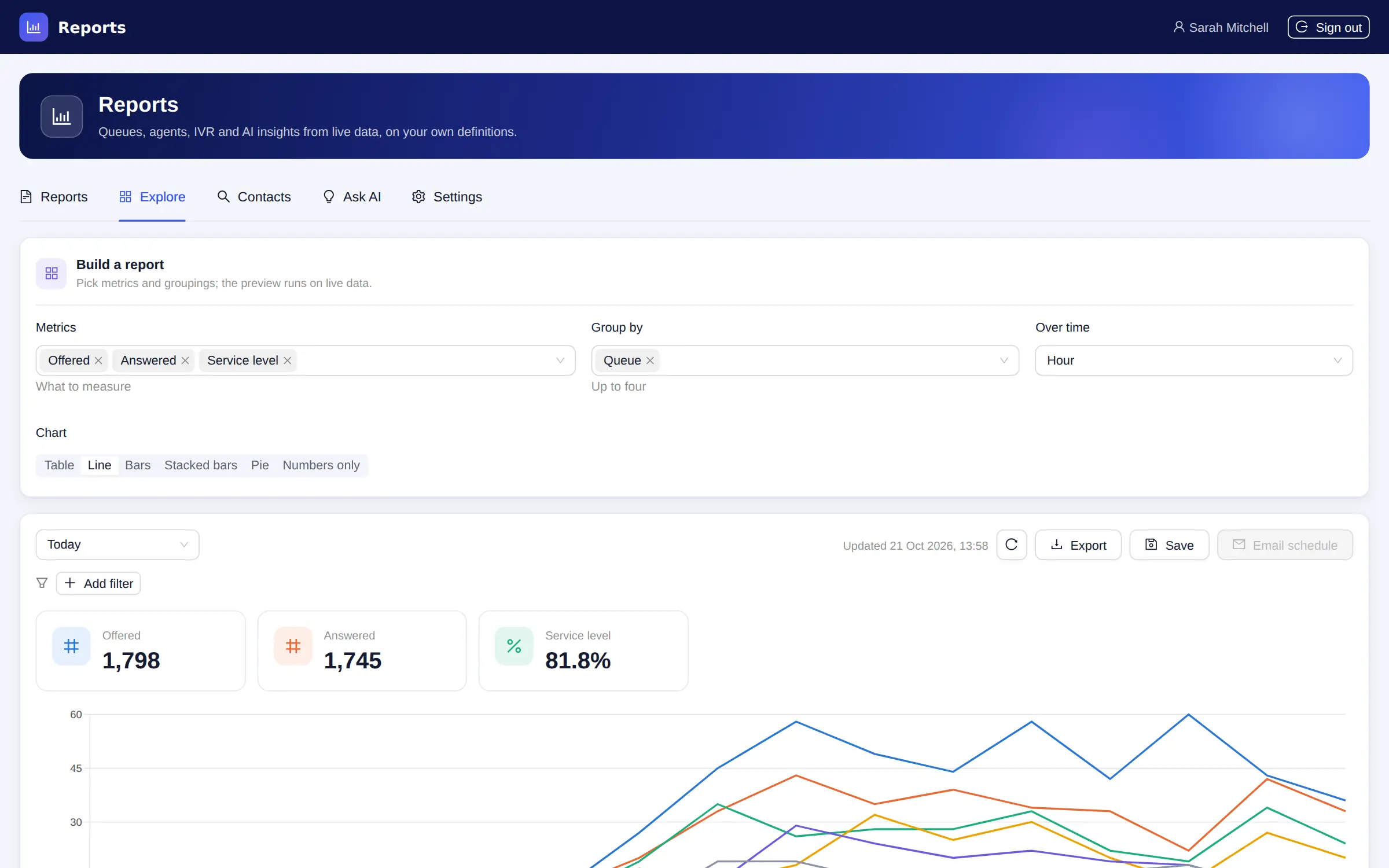1389x868 pixels.
Task: Click the Updated 21 Oct 2026 timestamp
Action: coord(916,546)
